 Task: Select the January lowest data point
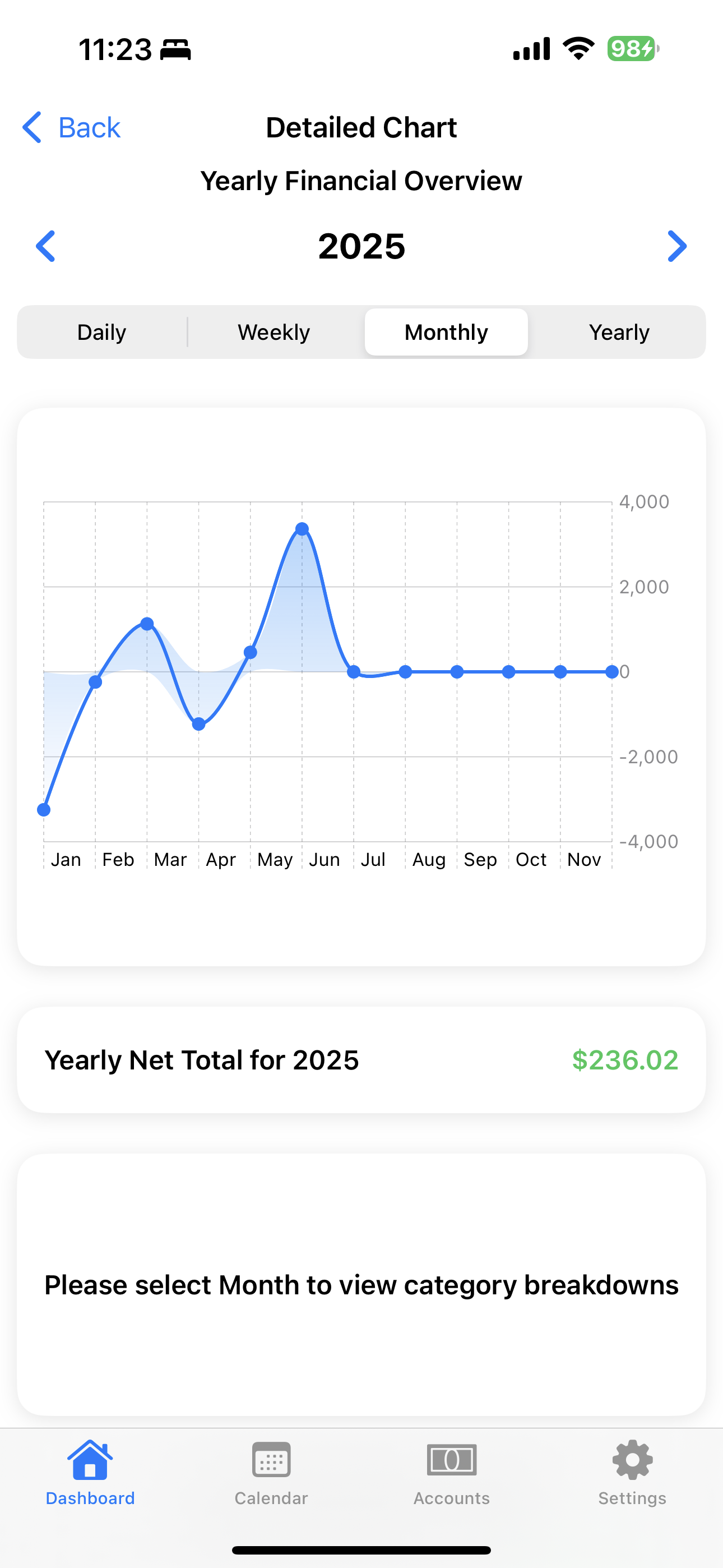click(44, 810)
